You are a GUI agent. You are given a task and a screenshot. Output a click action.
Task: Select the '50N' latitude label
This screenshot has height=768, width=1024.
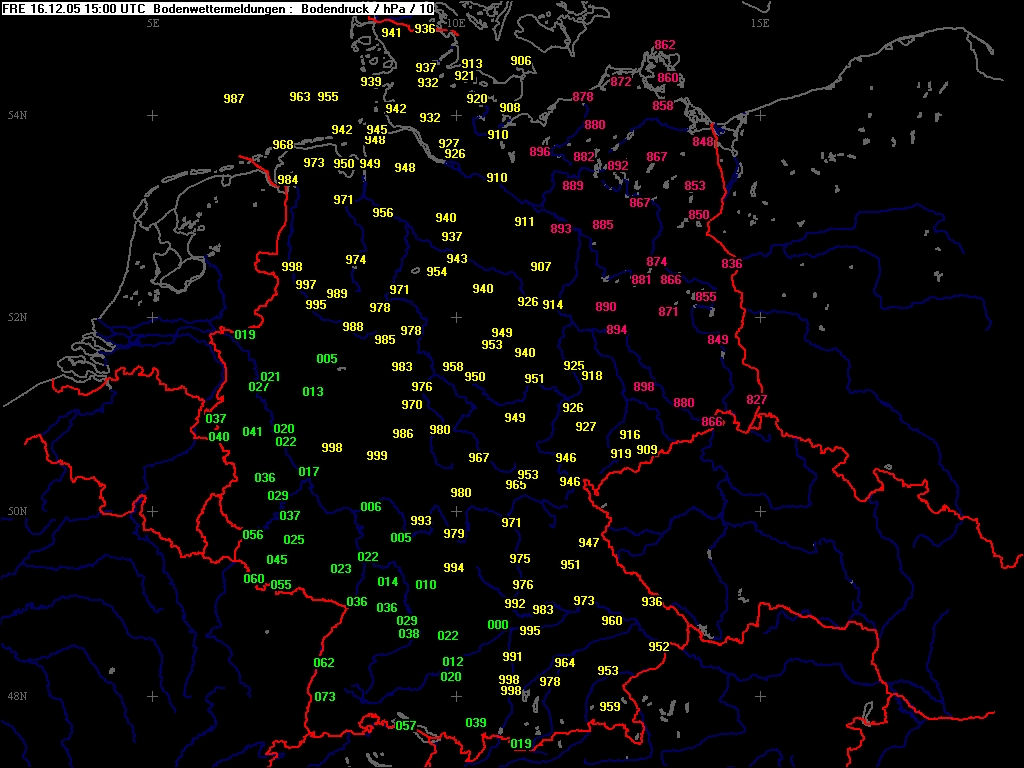click(18, 511)
